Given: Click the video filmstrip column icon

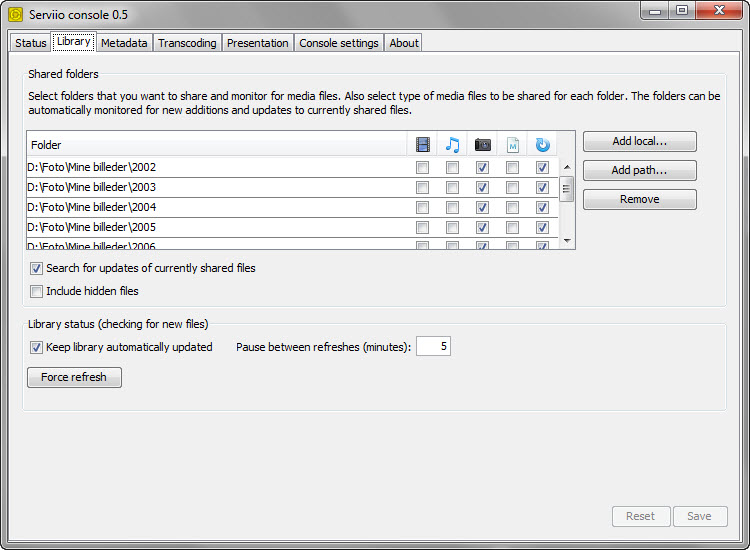Looking at the screenshot, I should pyautogui.click(x=422, y=145).
